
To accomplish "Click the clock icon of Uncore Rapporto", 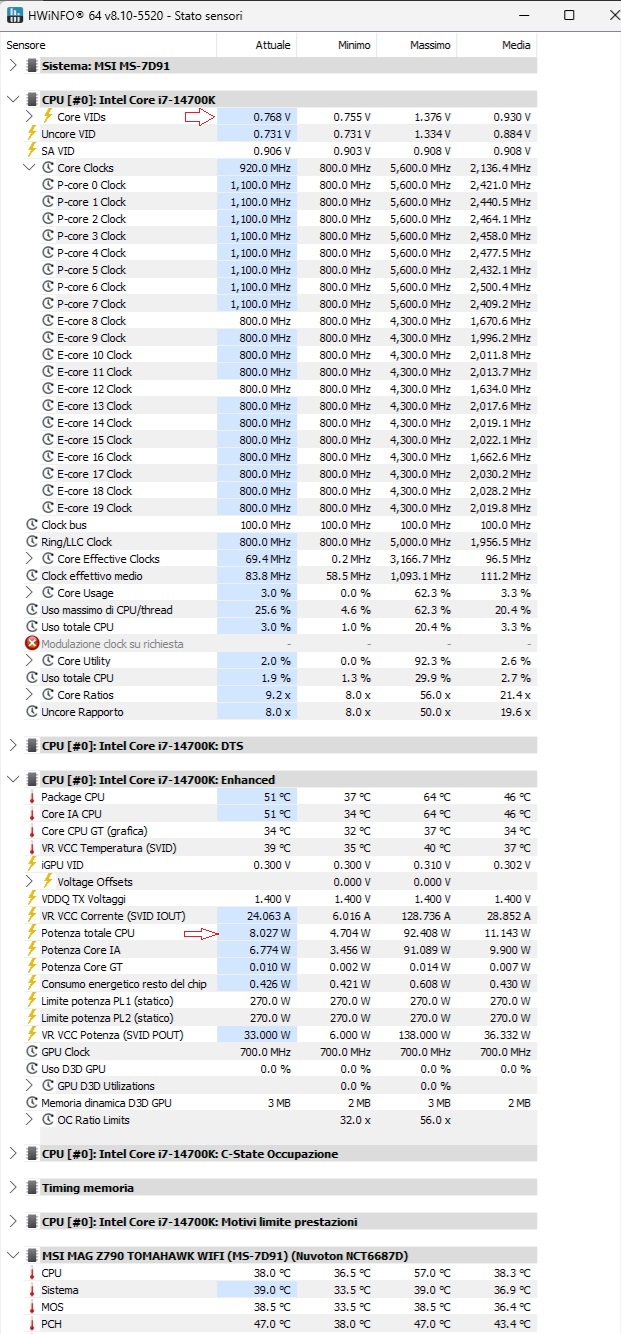I will point(31,711).
